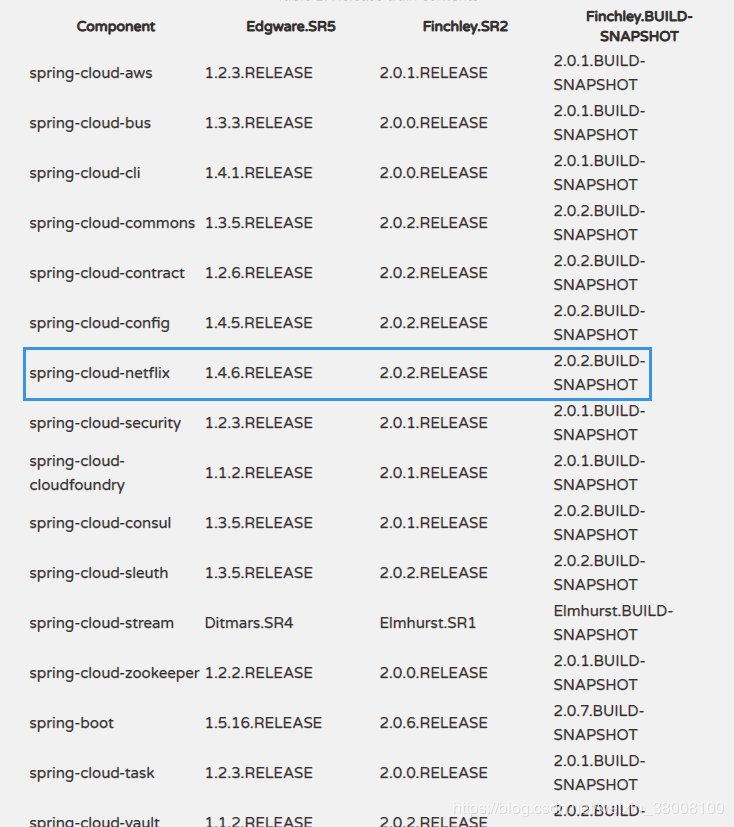Click 1.4.1.RELEASE in the spring-cloud-cli row
The width and height of the screenshot is (734, 827).
(258, 173)
